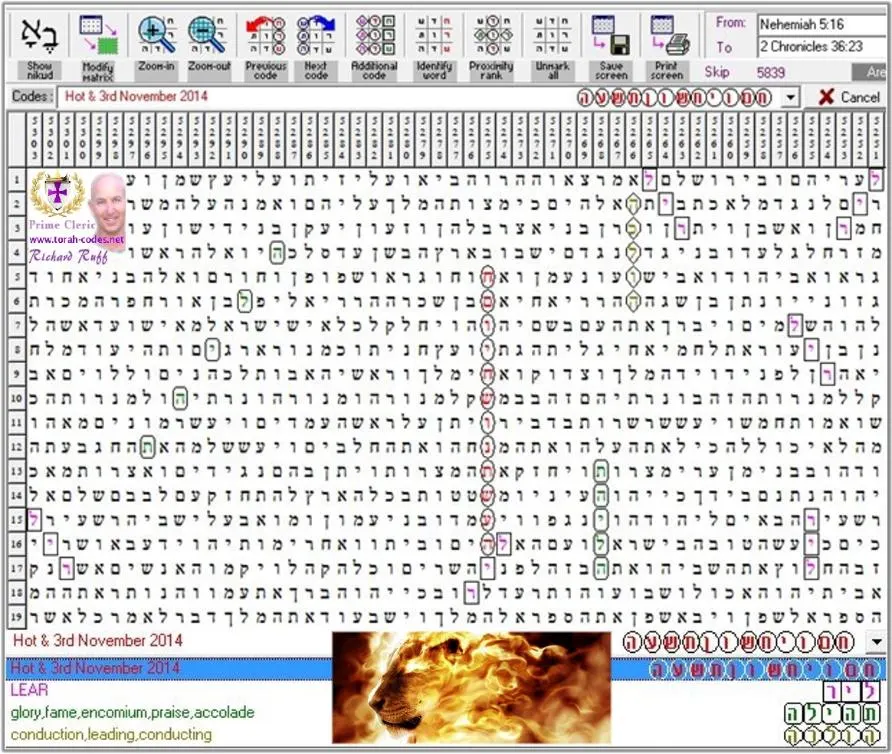This screenshot has width=892, height=754.
Task: Select matrix row number 7
Action: click(16, 326)
